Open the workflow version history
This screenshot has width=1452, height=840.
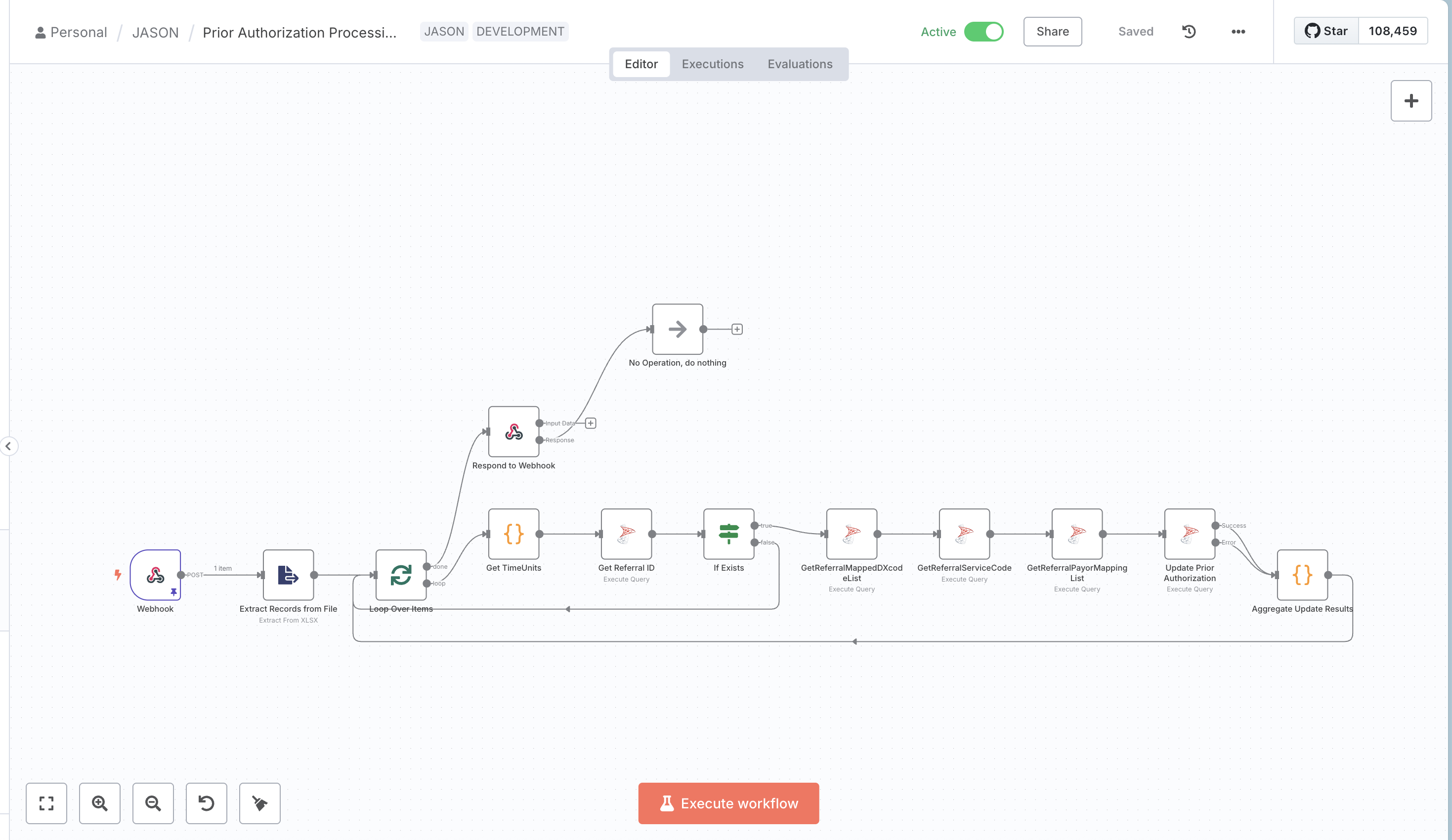tap(1188, 32)
